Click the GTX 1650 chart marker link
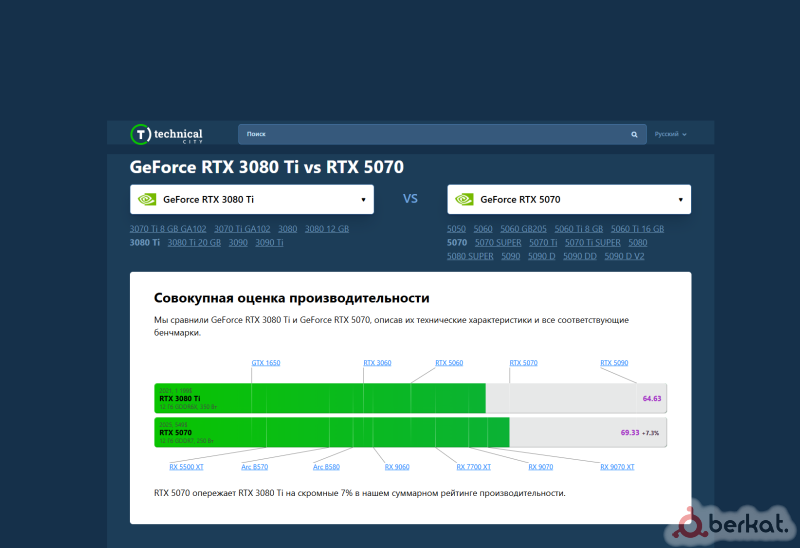This screenshot has width=800, height=548. (x=266, y=363)
